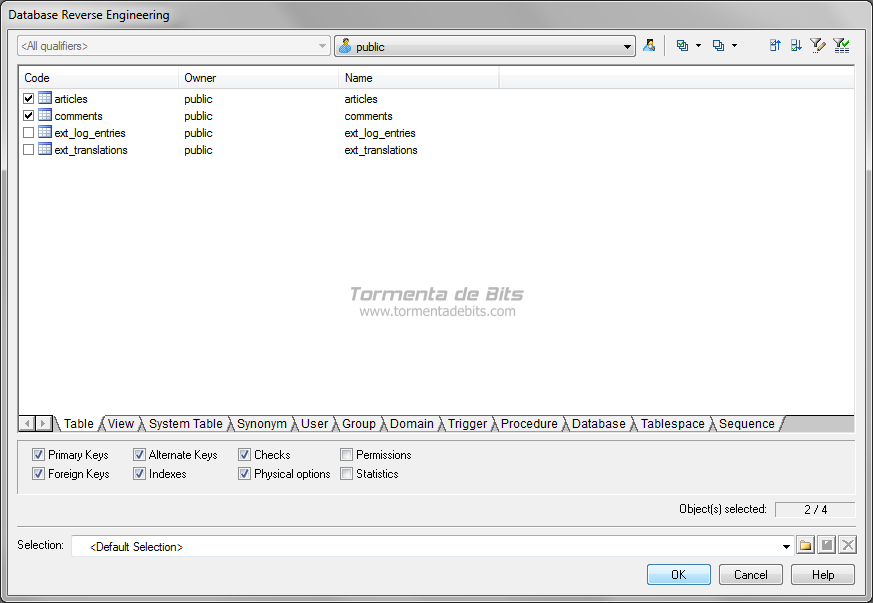Click the Select All checked-boxes icon
The height and width of the screenshot is (603, 873).
(x=682, y=46)
